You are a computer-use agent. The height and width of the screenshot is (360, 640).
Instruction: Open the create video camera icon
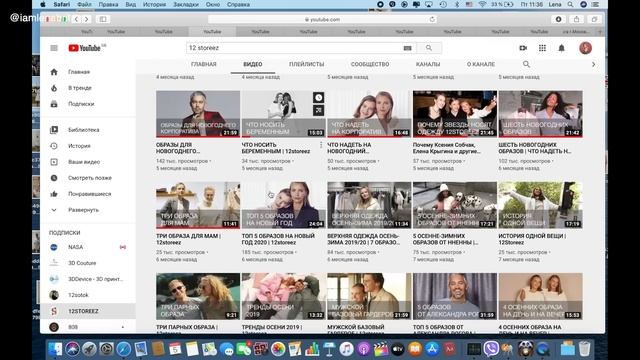coord(523,48)
